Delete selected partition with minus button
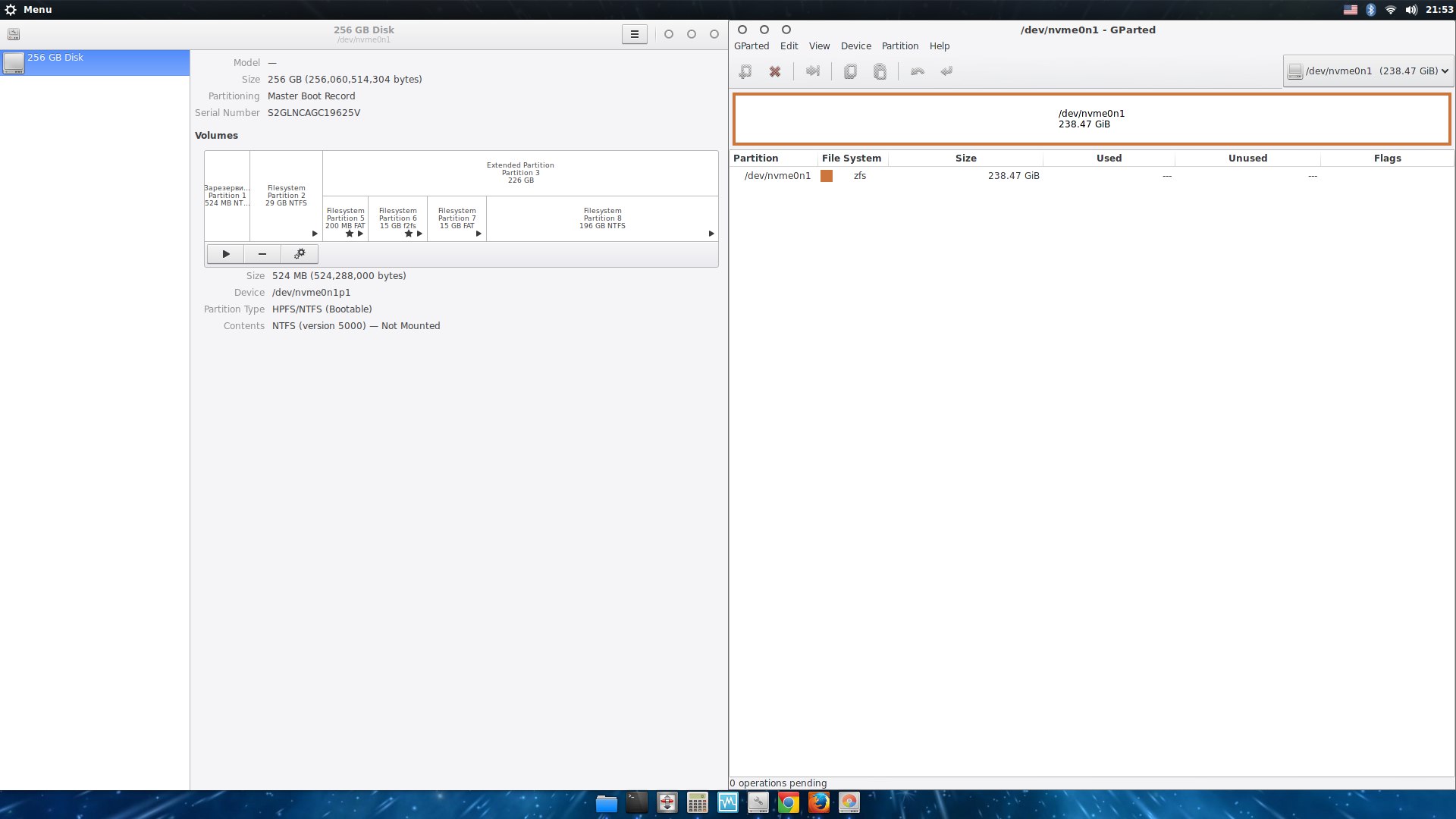The image size is (1456, 819). 262,254
